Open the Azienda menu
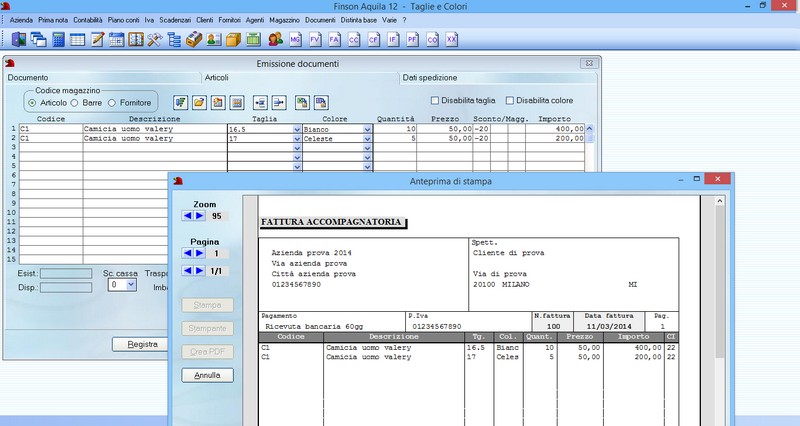 coord(21,20)
